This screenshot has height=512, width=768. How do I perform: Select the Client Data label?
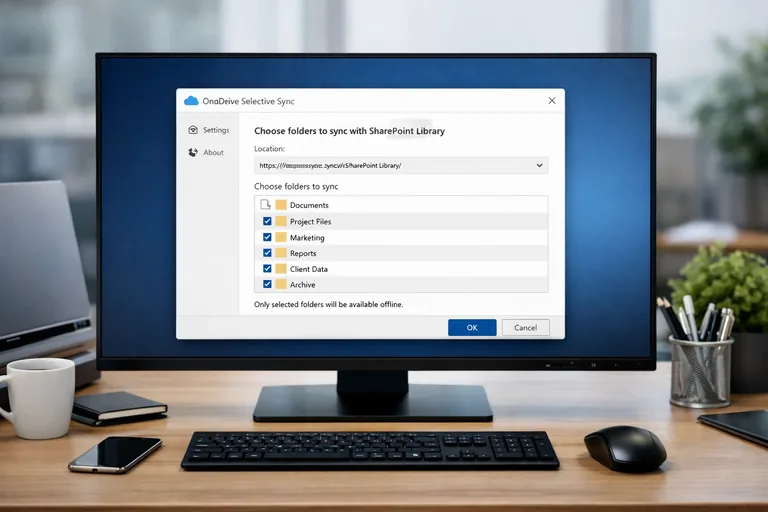coord(309,269)
